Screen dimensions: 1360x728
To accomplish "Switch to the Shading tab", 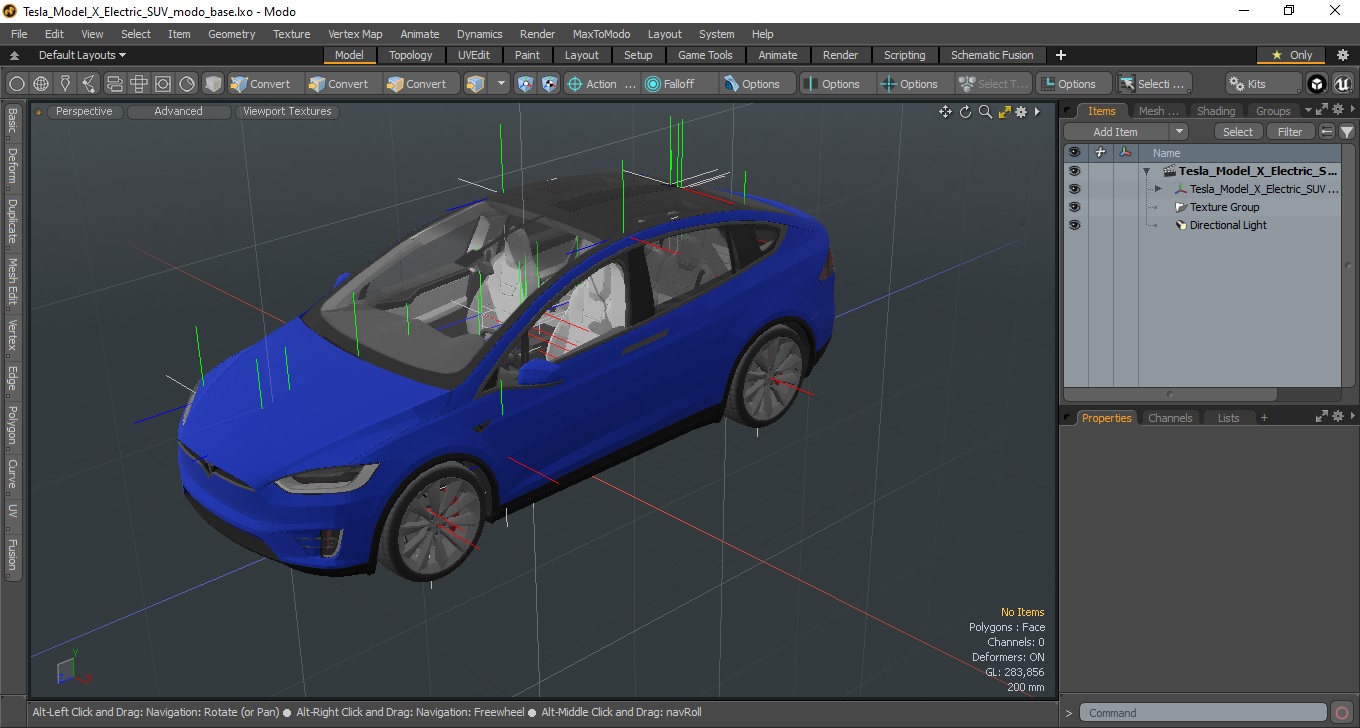I will coord(1215,111).
